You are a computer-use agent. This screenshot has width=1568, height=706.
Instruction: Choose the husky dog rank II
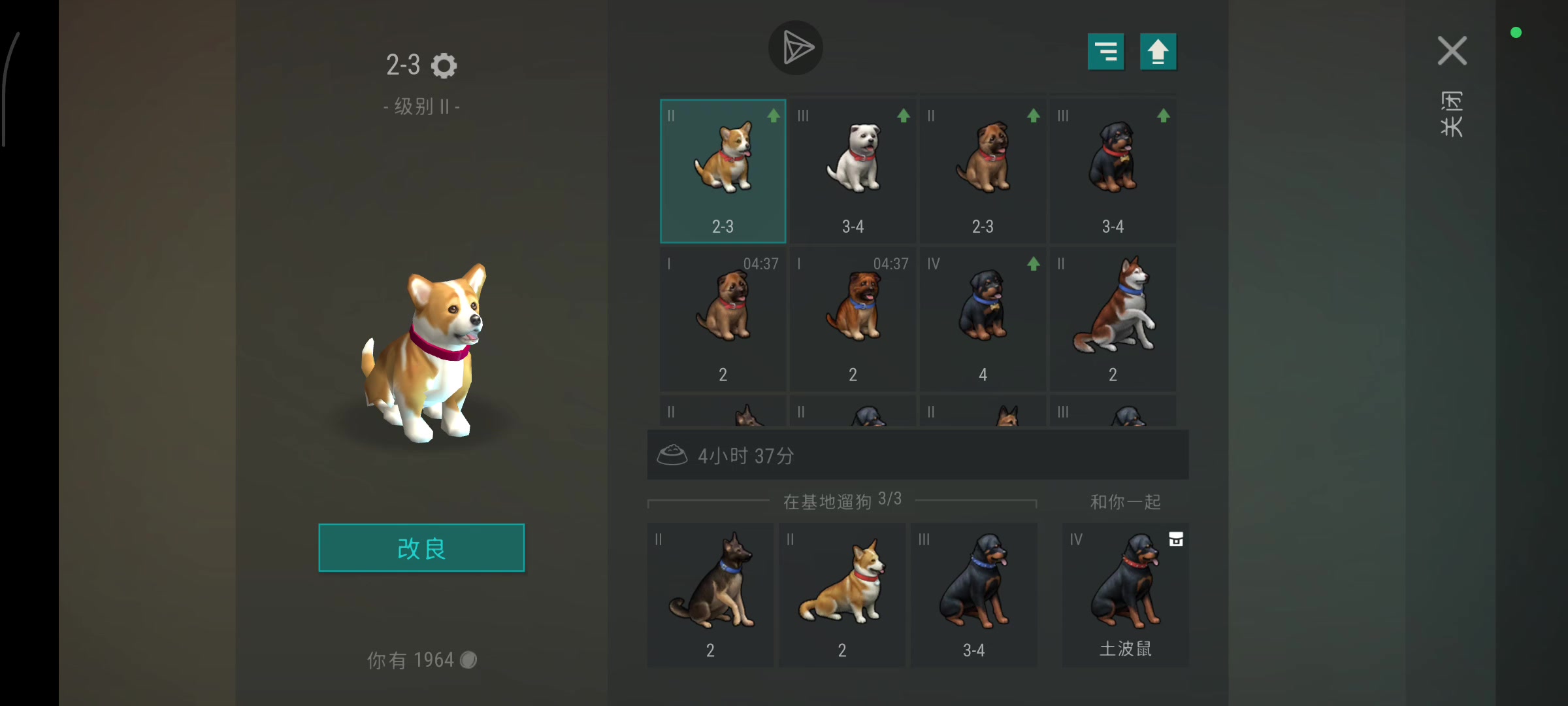tap(1113, 320)
